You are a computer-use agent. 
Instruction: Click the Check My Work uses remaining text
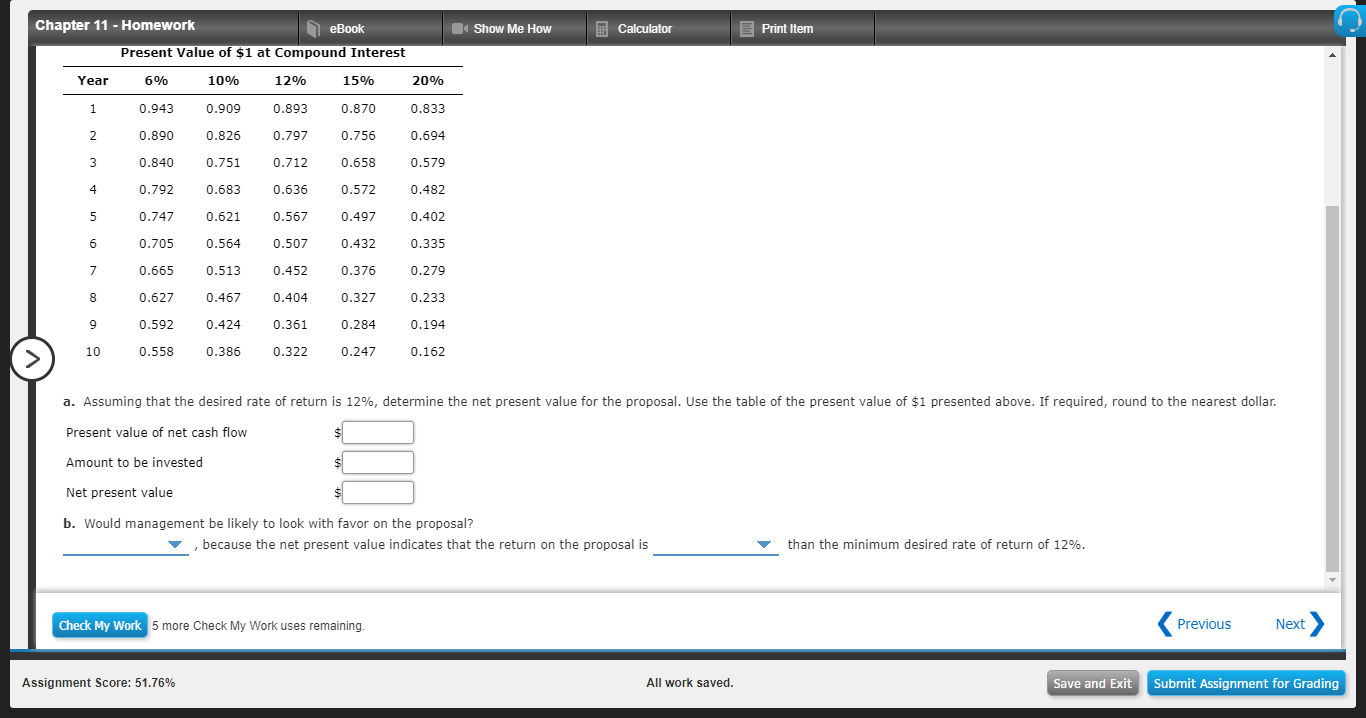[258, 626]
